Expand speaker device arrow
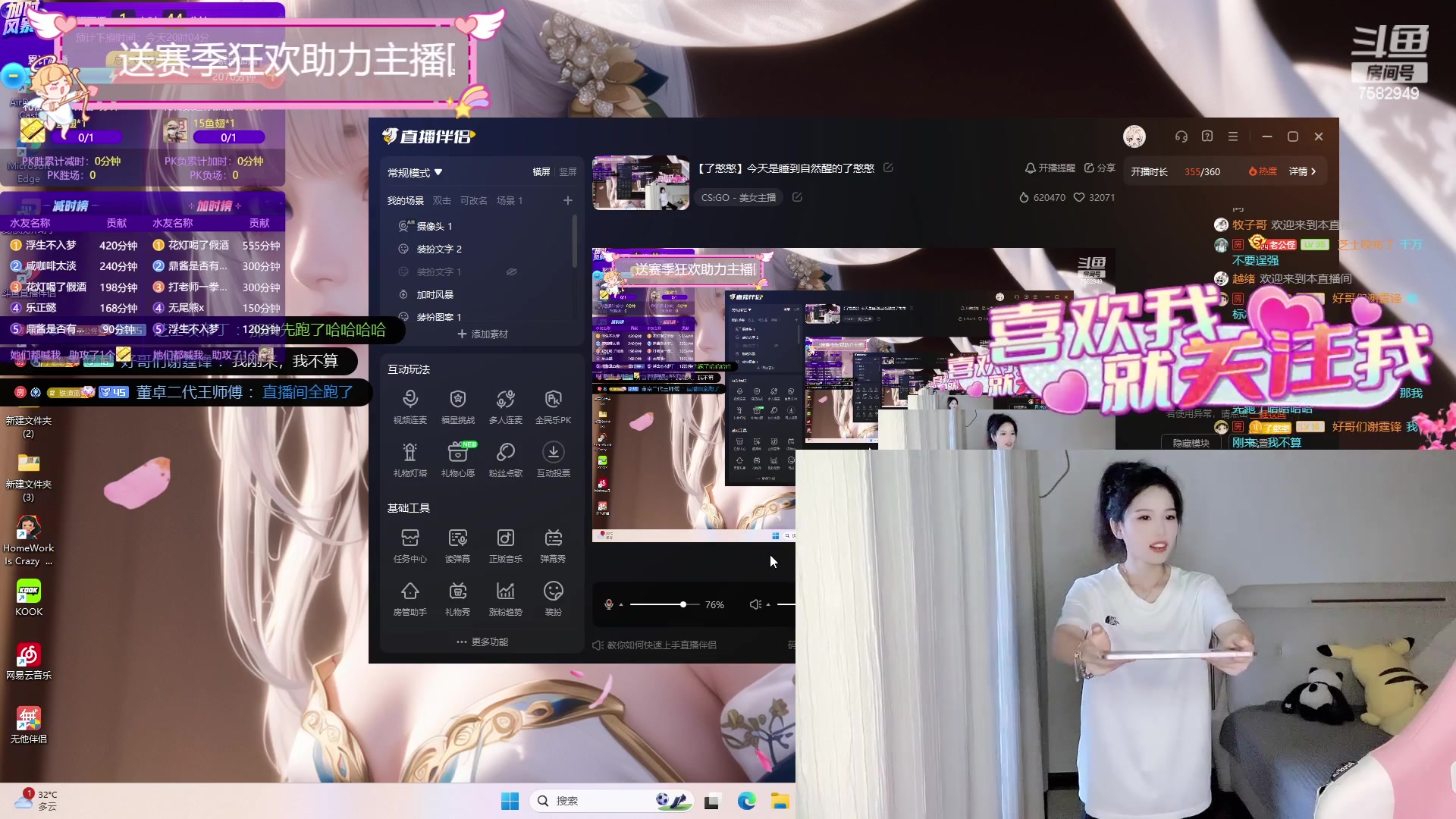 (768, 605)
